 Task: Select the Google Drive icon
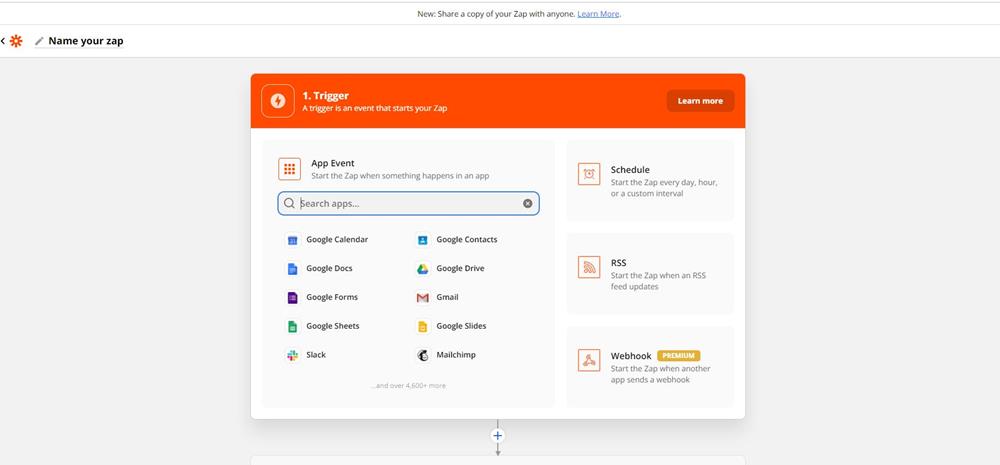(422, 269)
